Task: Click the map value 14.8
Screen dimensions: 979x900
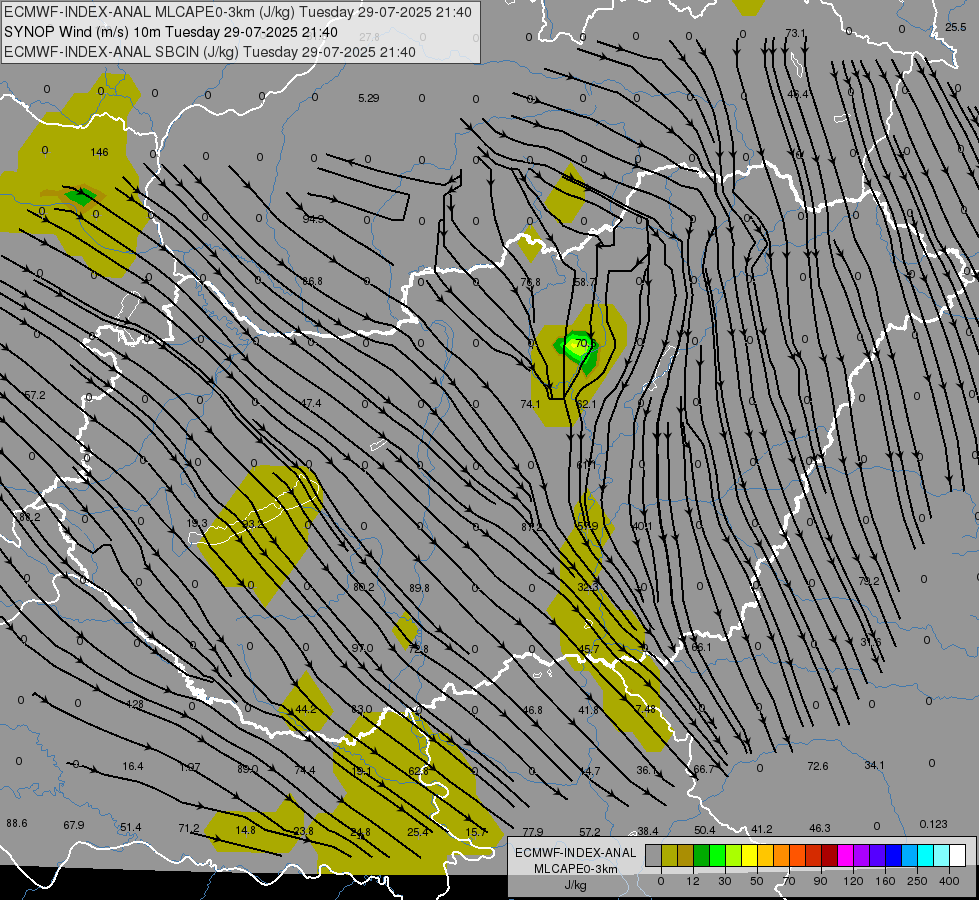Action: point(245,830)
